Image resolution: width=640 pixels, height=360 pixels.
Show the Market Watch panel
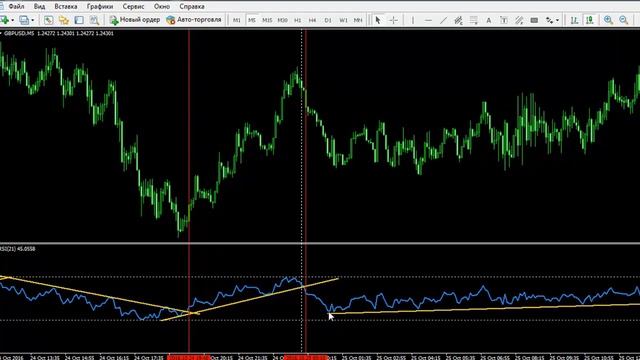pos(49,20)
